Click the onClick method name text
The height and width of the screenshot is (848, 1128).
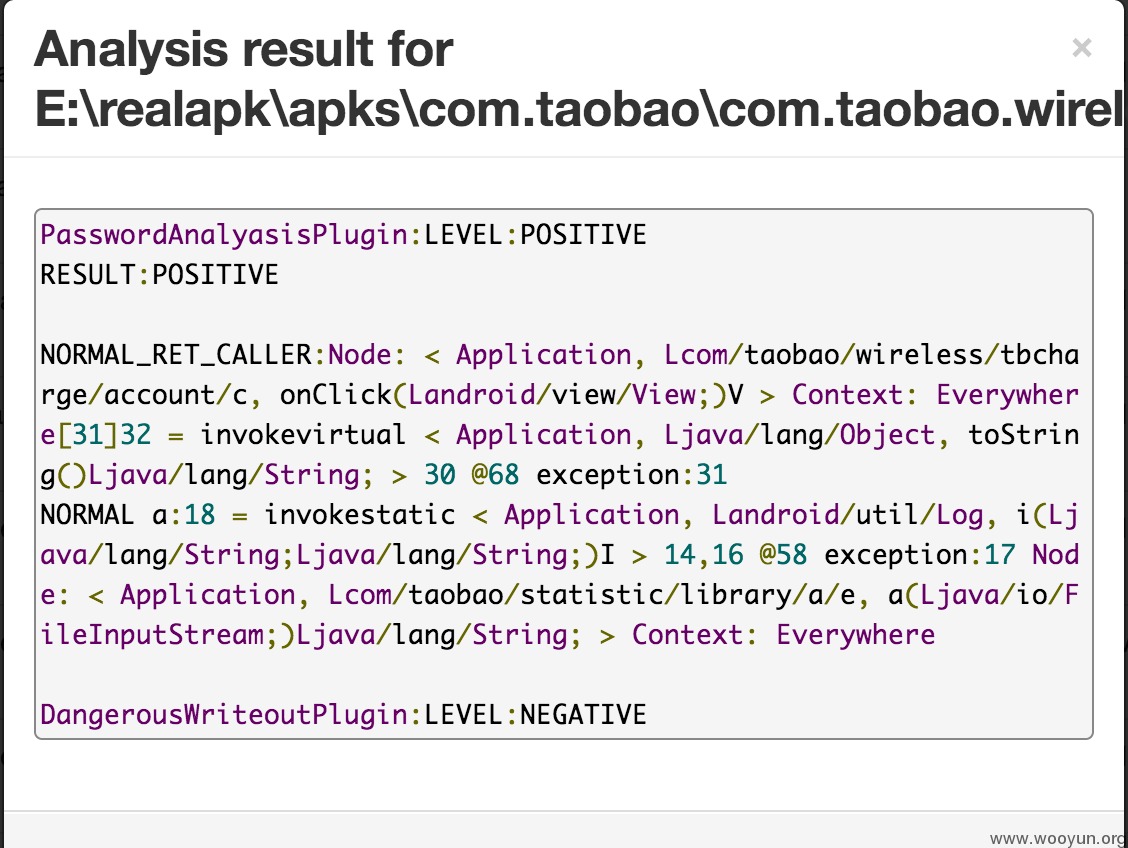[336, 395]
